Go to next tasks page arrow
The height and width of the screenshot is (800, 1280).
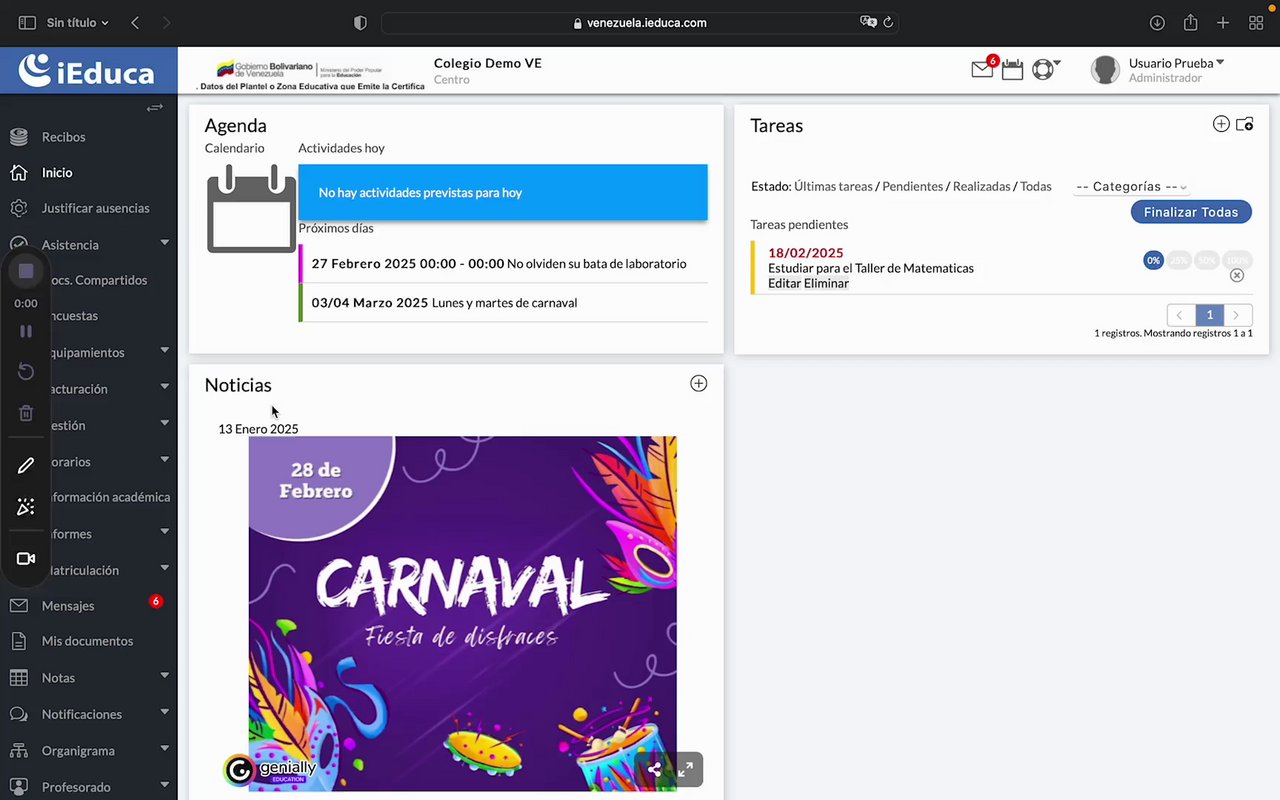point(1238,315)
